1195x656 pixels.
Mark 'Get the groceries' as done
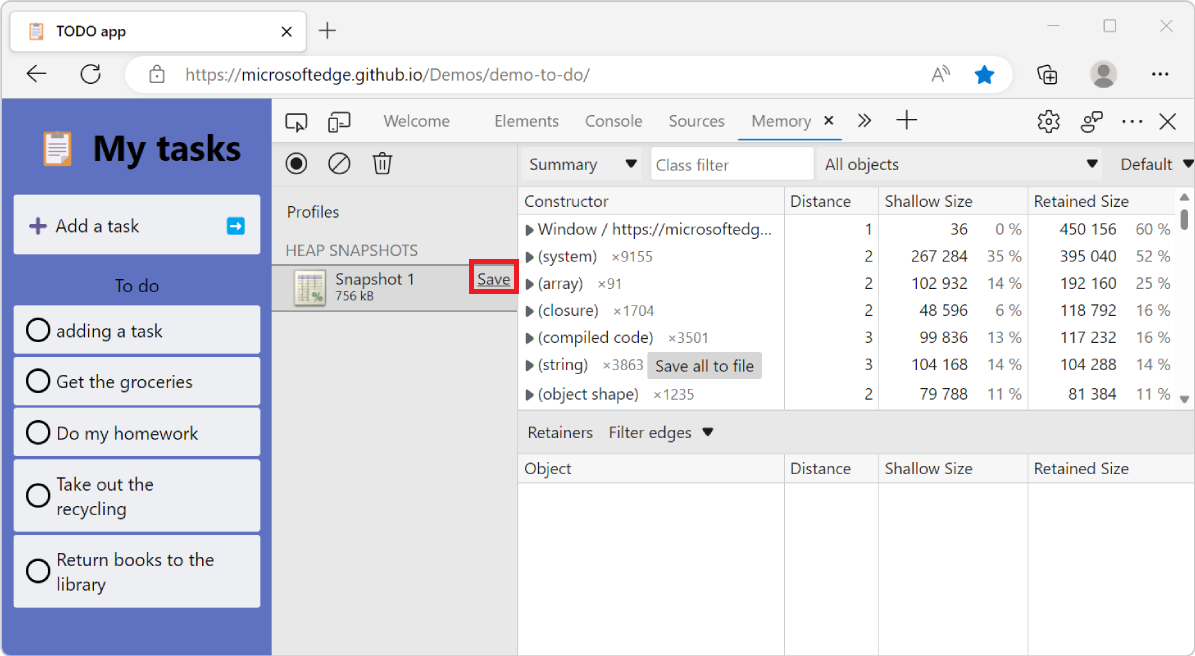coord(37,381)
